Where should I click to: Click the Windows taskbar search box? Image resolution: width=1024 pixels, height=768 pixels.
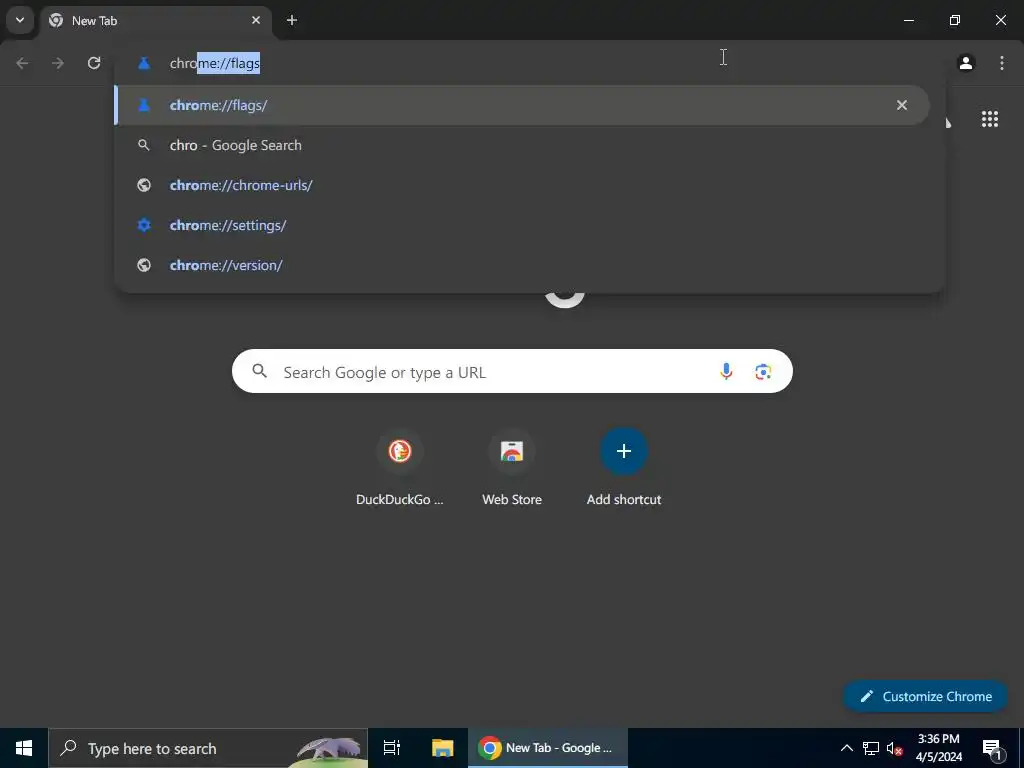pos(208,748)
